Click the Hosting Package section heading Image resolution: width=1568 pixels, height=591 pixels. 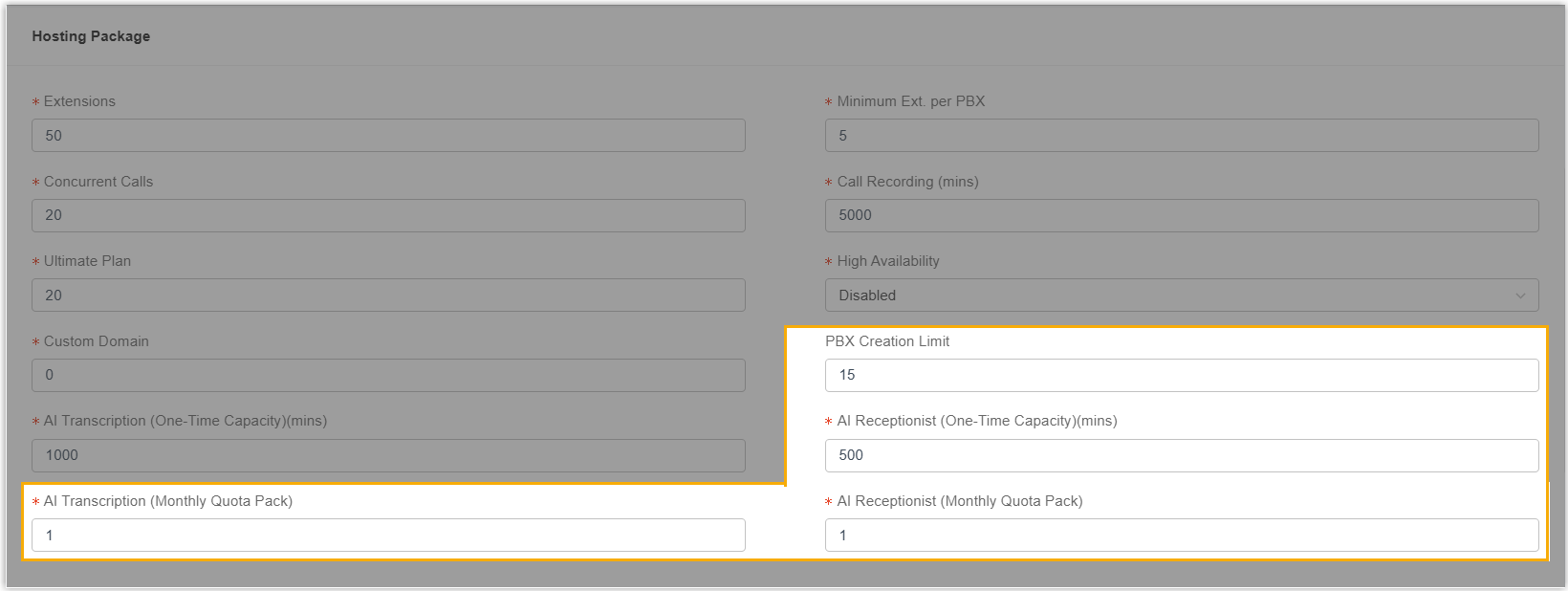click(91, 36)
